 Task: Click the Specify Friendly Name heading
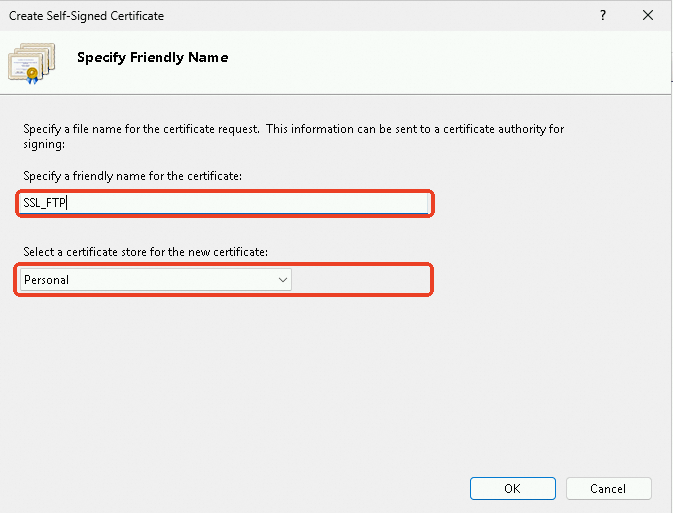pyautogui.click(x=152, y=57)
